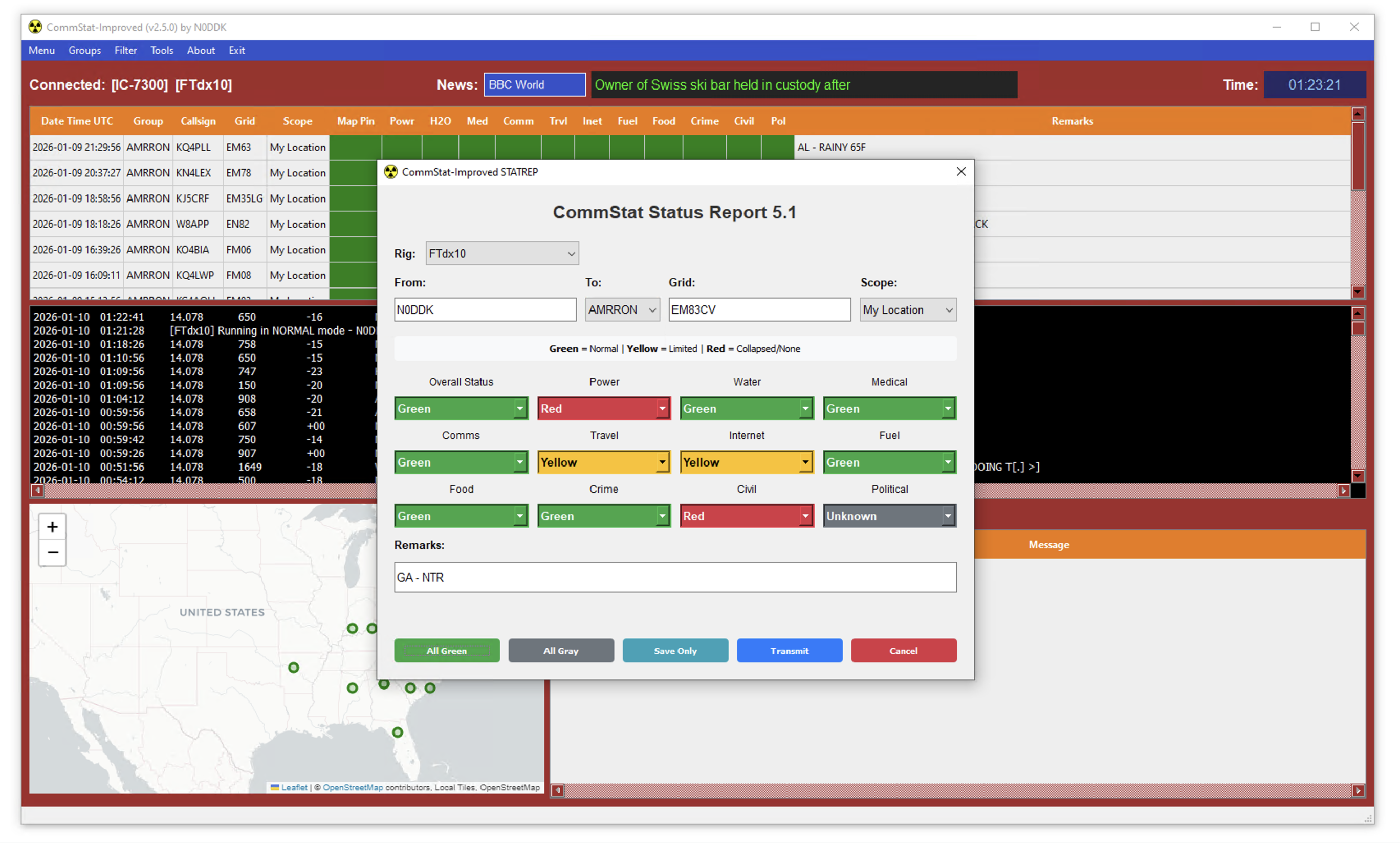Change the Power status Red dropdown

coord(603,408)
